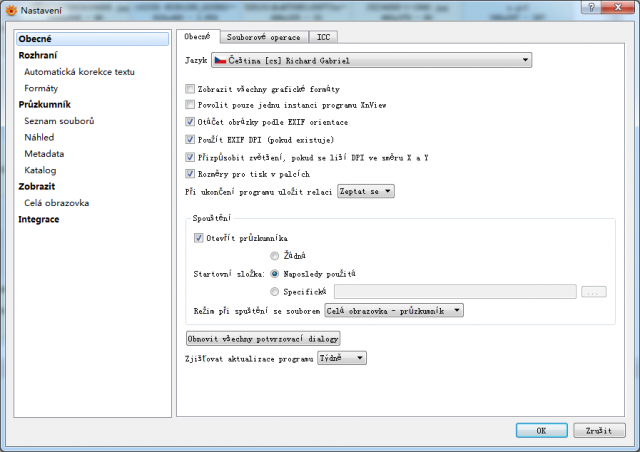
Task: Uncheck Otáčet obrázky podle EXIF orientace
Action: [190, 122]
